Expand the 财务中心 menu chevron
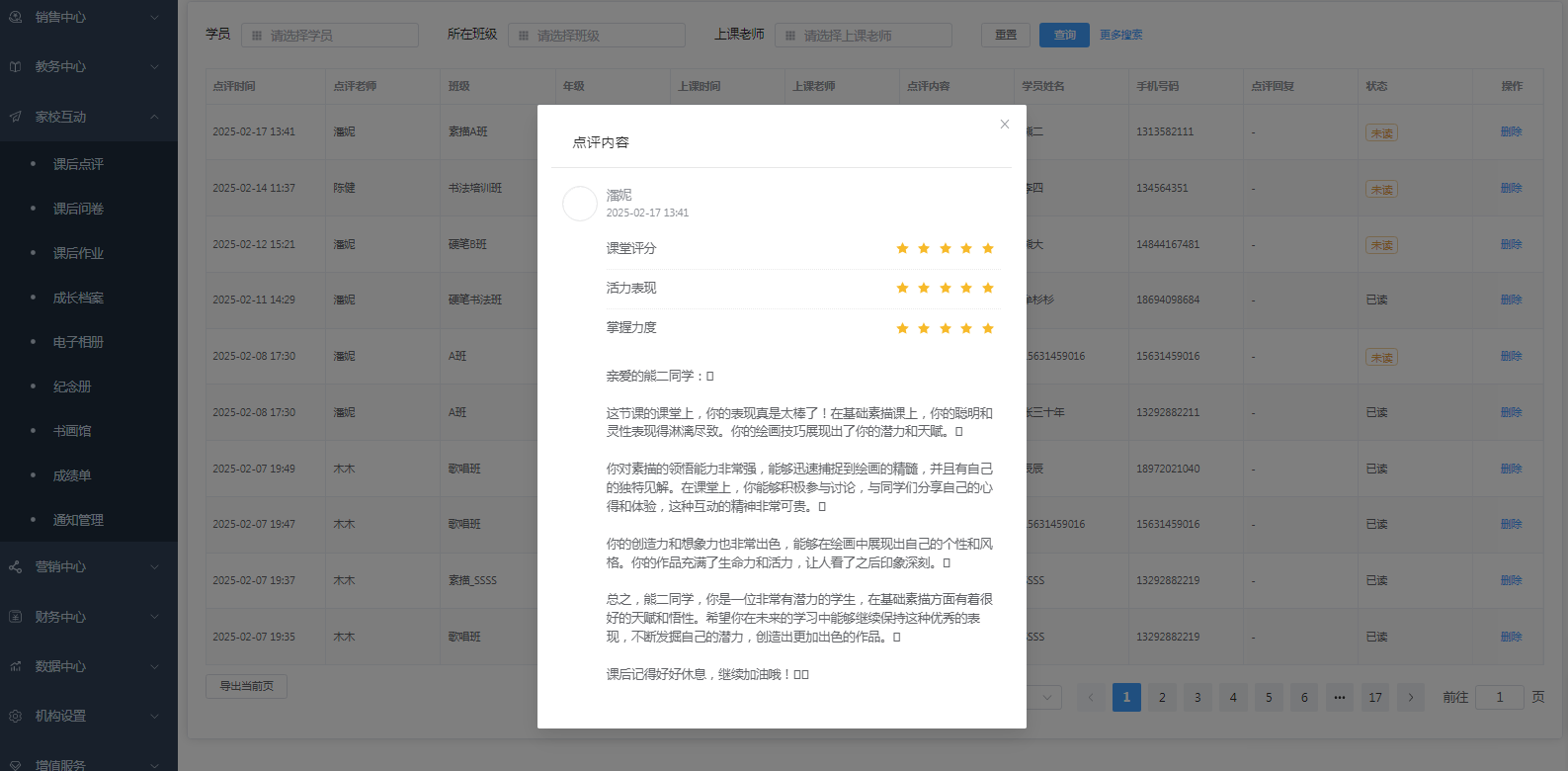Image resolution: width=1568 pixels, height=771 pixels. [154, 617]
